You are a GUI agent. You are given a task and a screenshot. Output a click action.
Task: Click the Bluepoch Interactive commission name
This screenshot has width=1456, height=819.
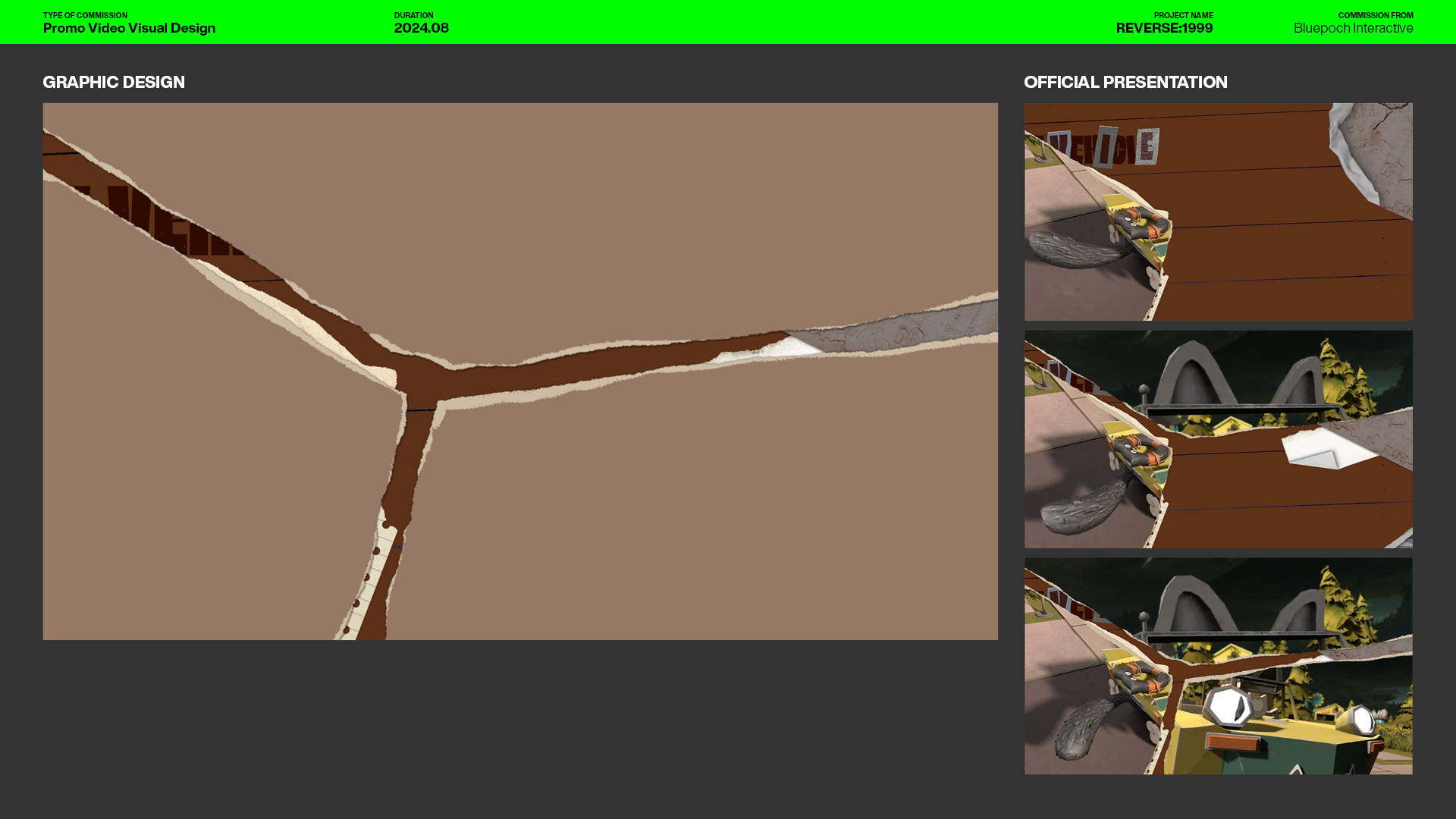[1353, 28]
